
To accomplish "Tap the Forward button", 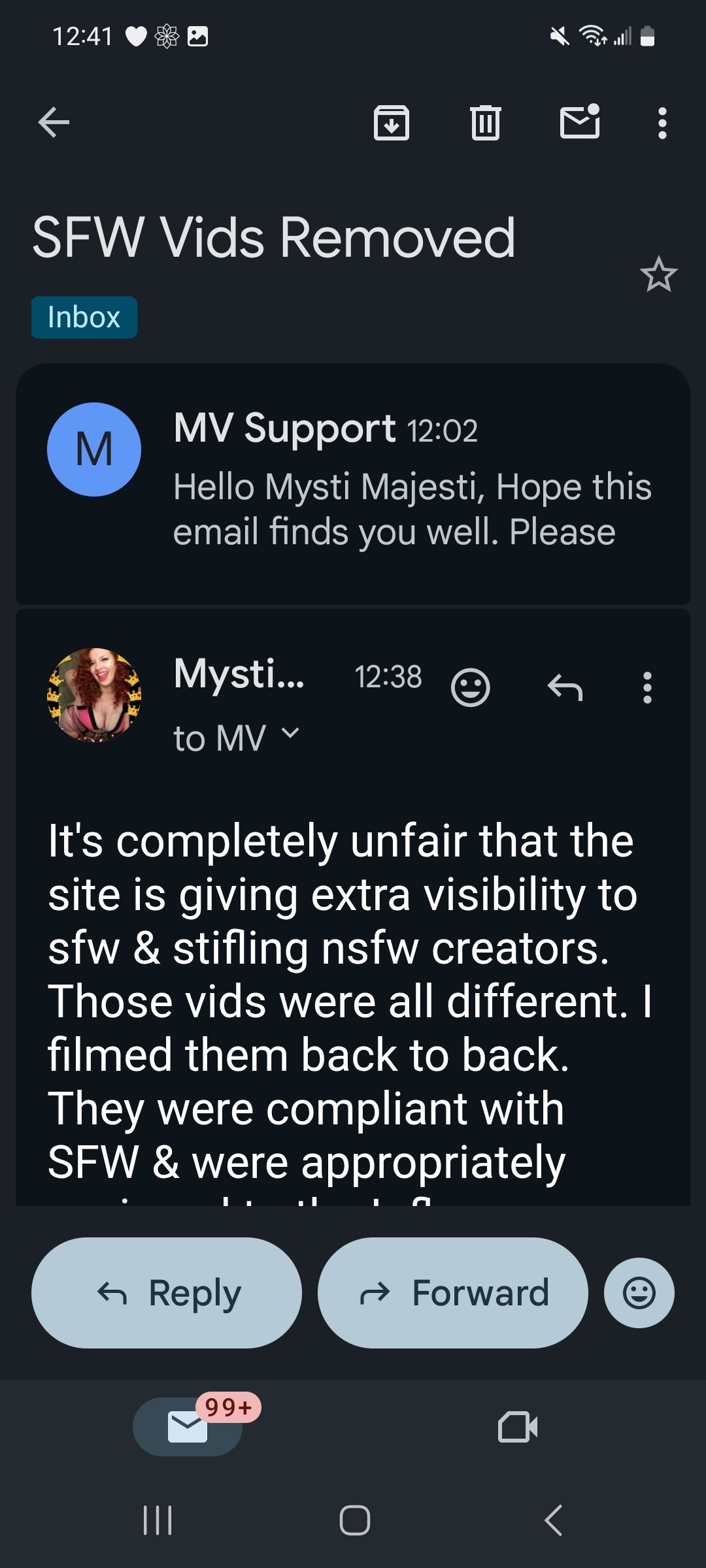I will point(453,1293).
